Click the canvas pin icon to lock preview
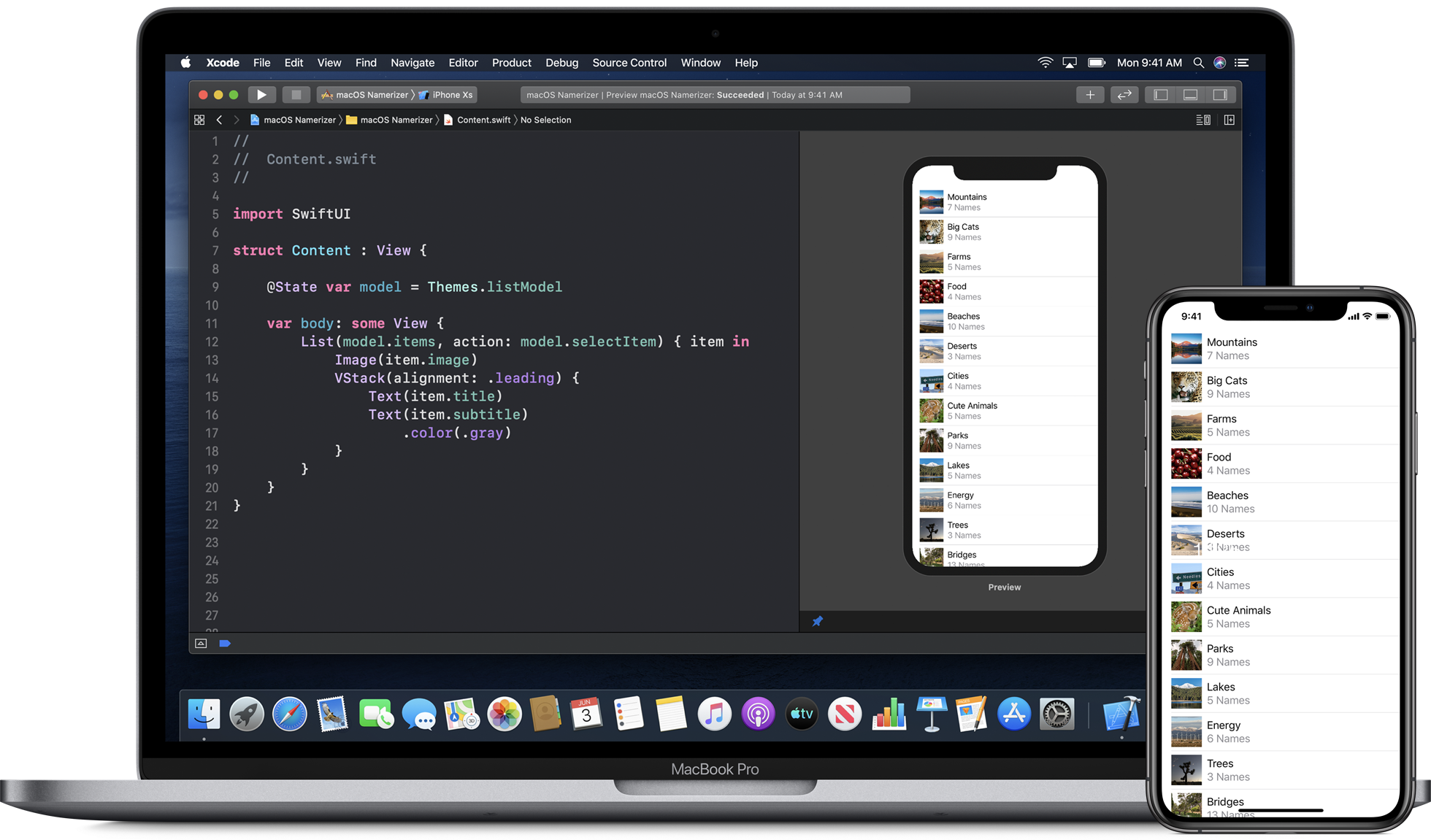This screenshot has height=840, width=1431. tap(818, 621)
